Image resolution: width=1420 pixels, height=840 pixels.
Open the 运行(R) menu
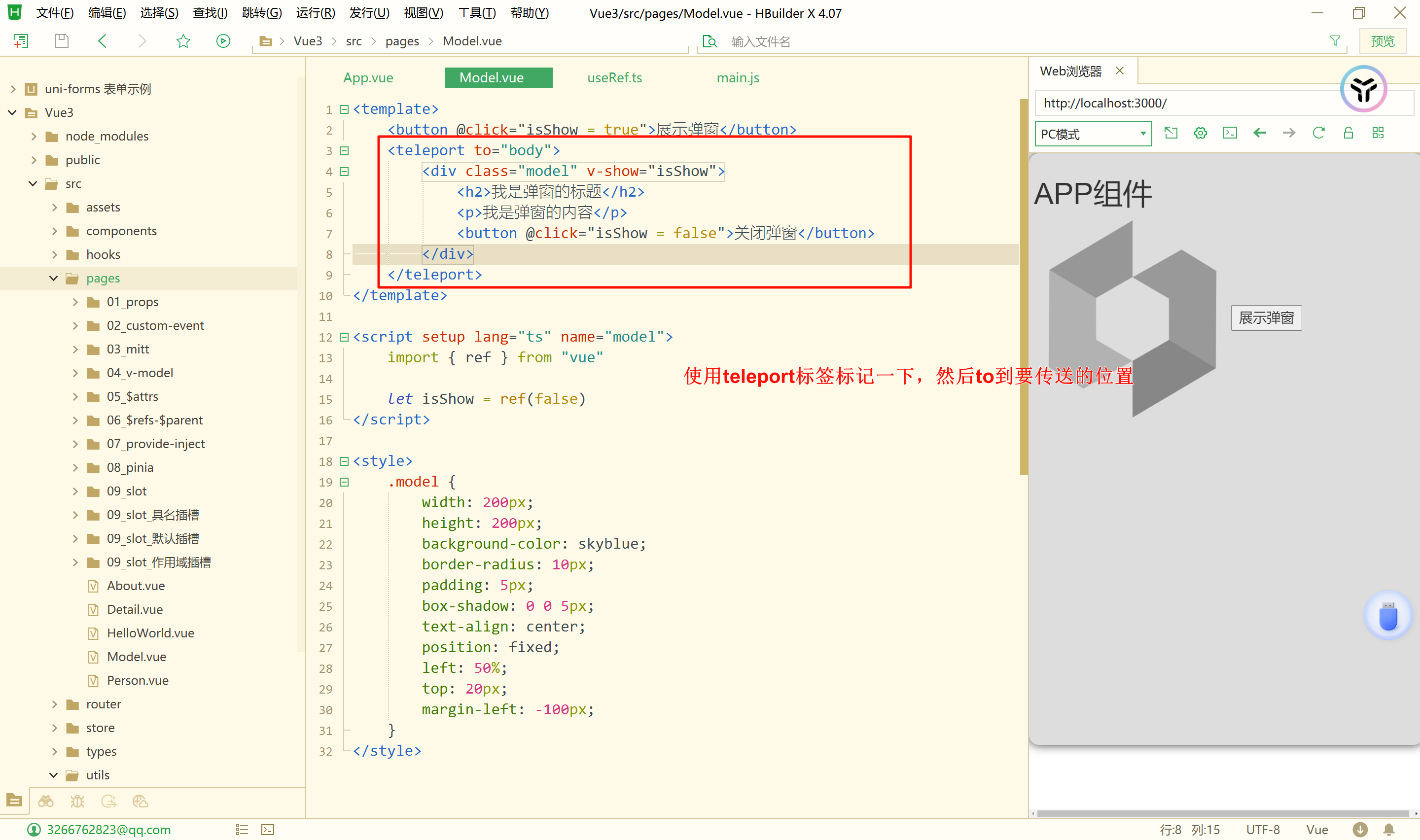tap(315, 12)
